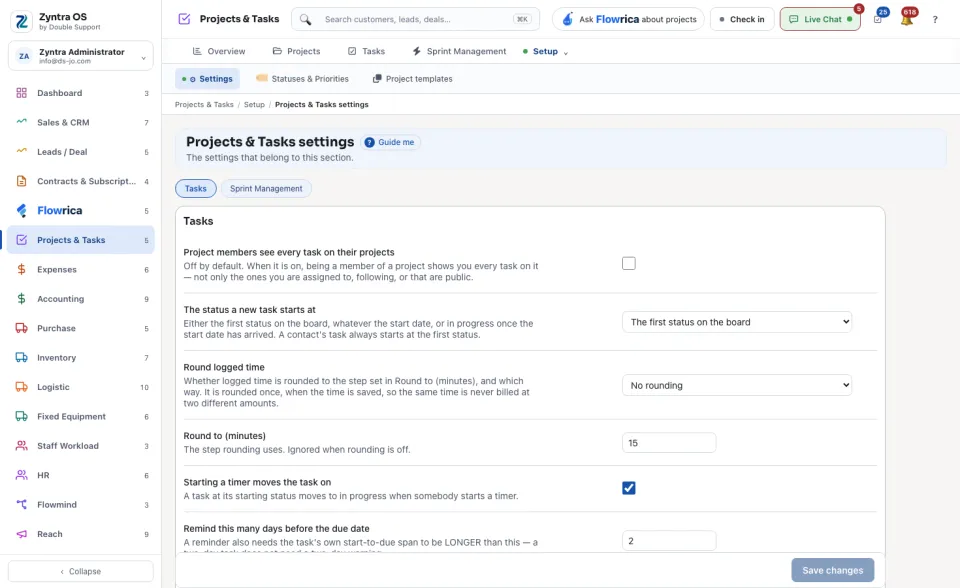Open Reach megaphone icon

21,533
